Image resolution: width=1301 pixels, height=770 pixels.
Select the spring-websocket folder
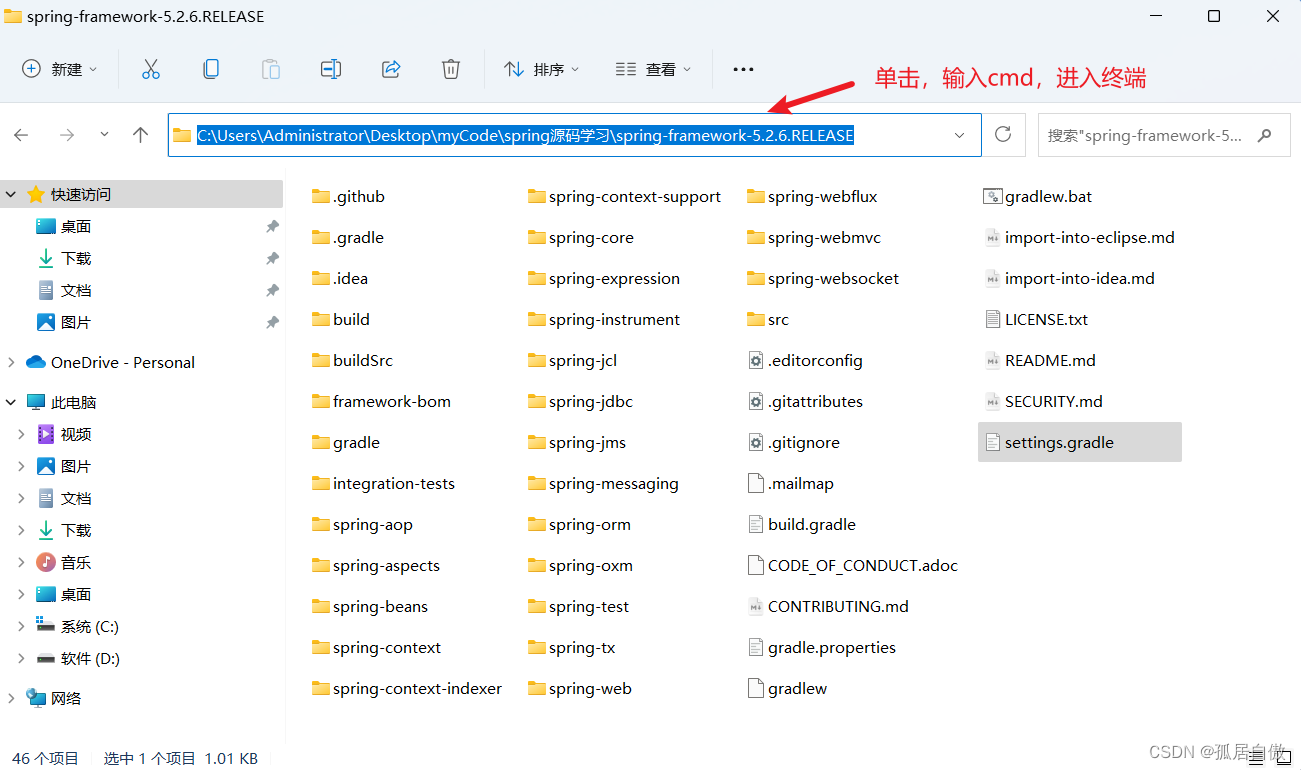coord(823,278)
